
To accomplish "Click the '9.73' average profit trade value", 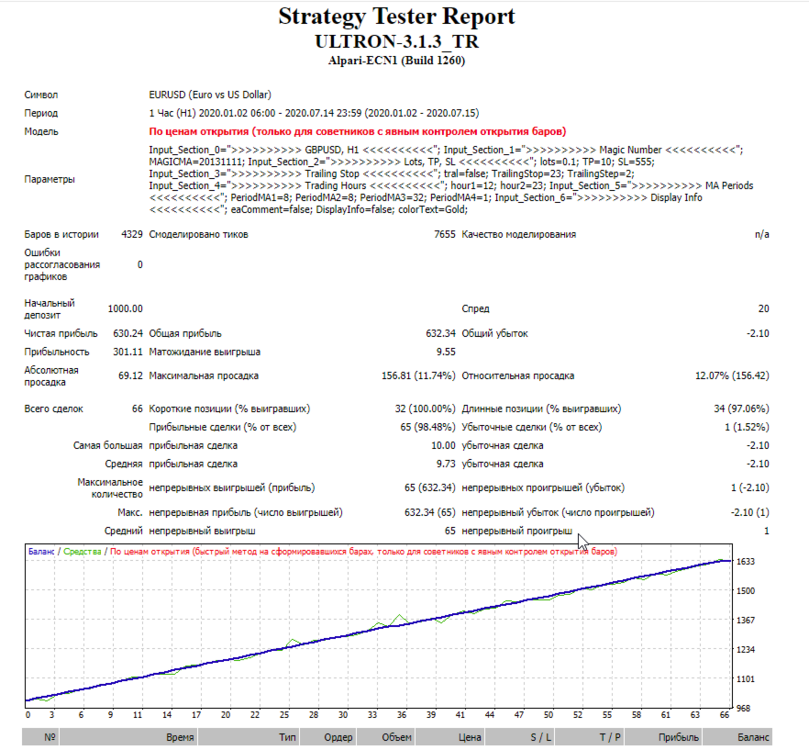I will coord(446,464).
